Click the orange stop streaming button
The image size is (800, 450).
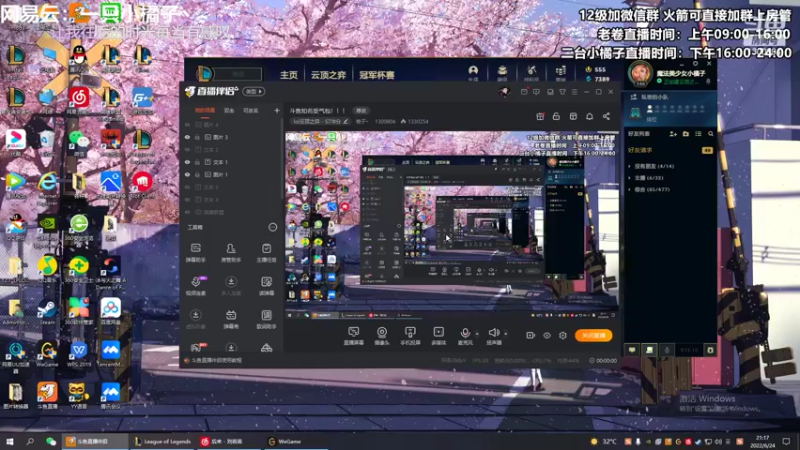593,335
